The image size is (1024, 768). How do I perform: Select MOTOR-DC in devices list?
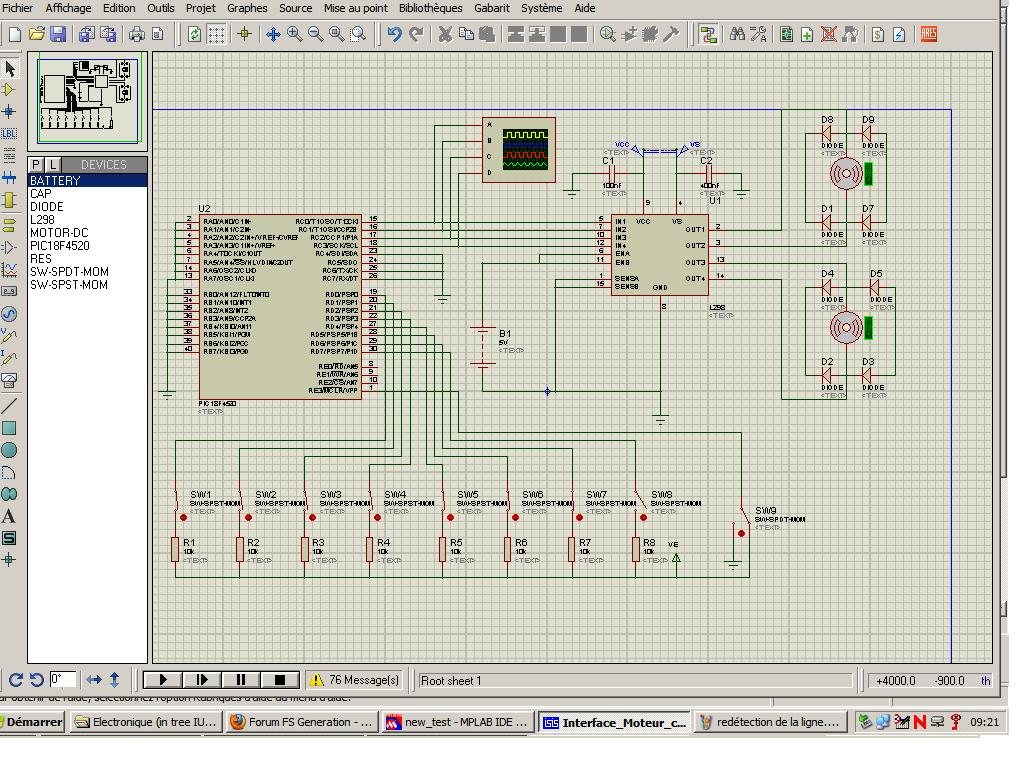(58, 233)
